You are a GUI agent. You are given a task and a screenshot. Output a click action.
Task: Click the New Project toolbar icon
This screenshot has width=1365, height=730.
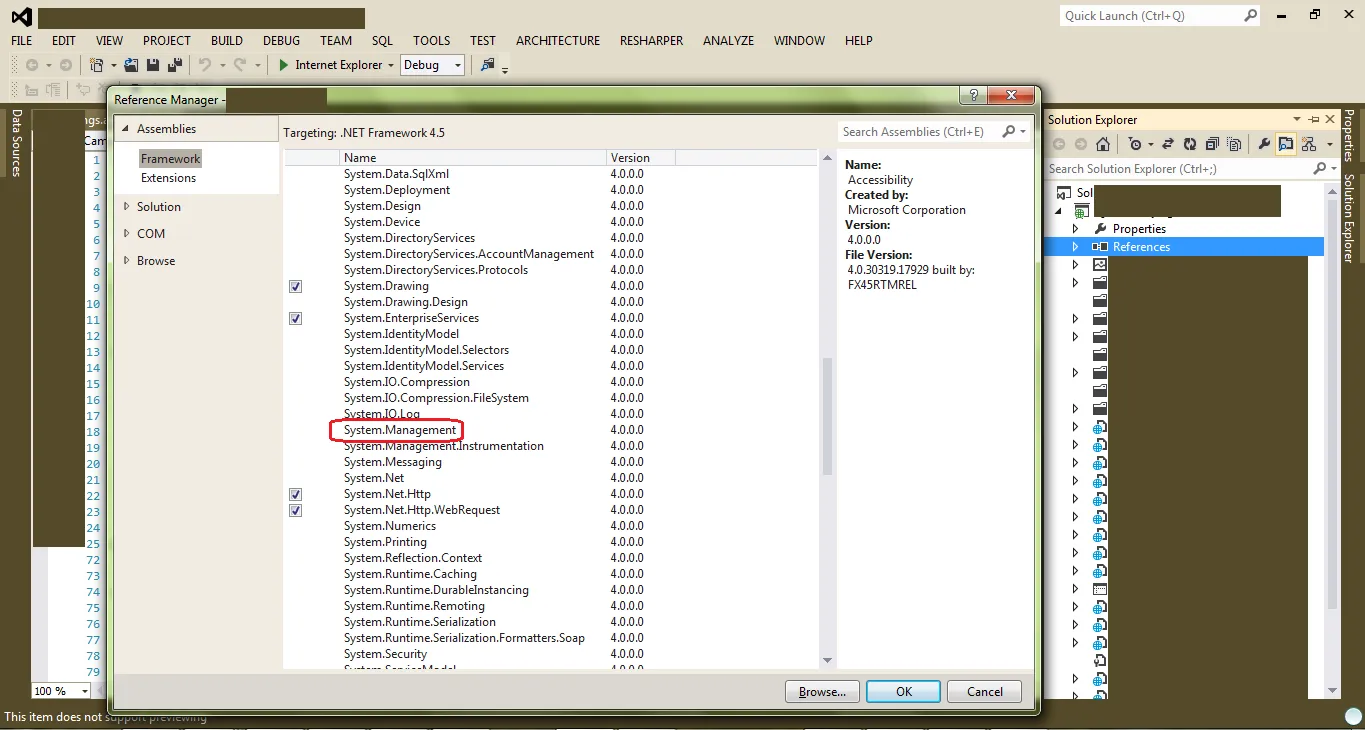point(97,65)
